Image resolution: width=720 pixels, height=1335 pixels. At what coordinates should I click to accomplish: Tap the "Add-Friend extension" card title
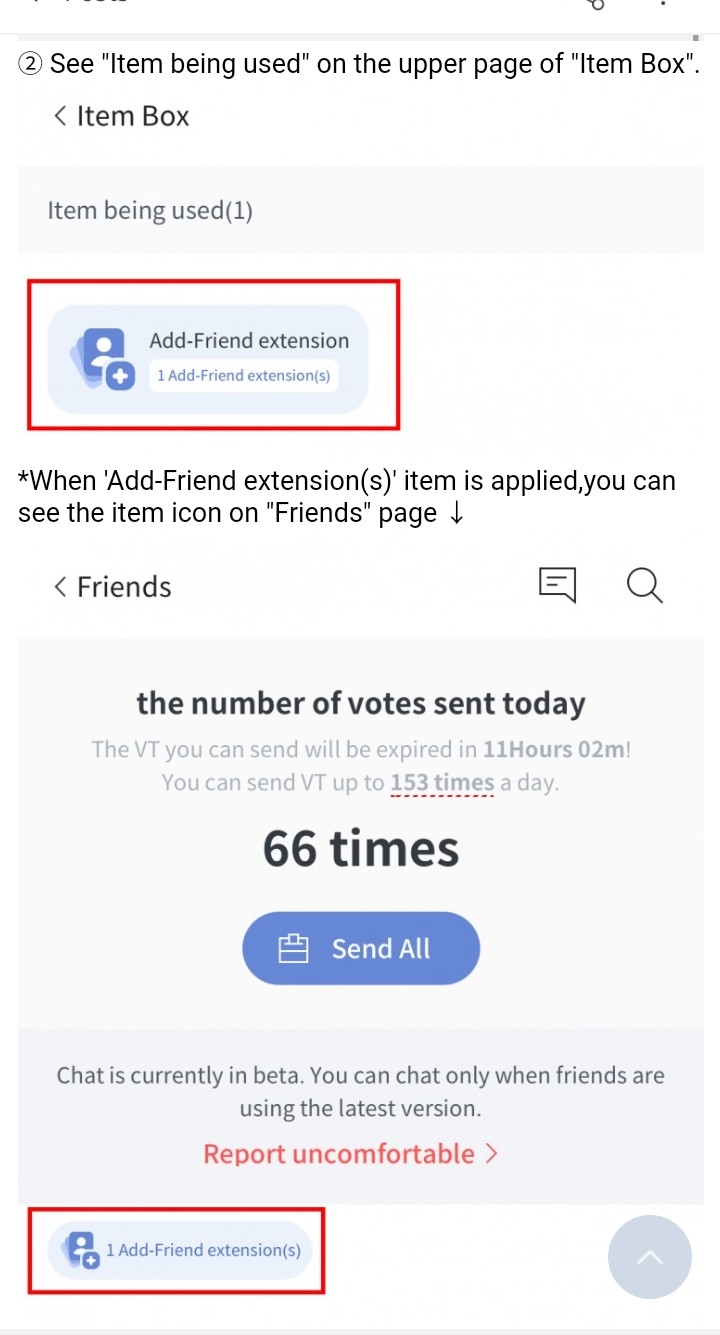point(249,340)
